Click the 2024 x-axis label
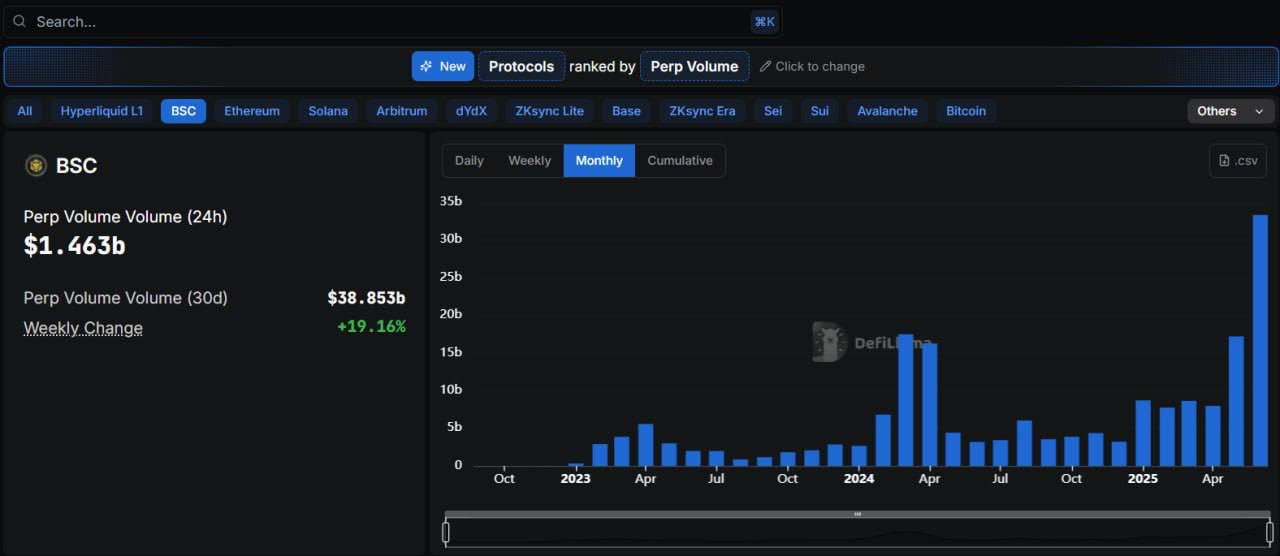Viewport: 1280px width, 556px height. 859,479
